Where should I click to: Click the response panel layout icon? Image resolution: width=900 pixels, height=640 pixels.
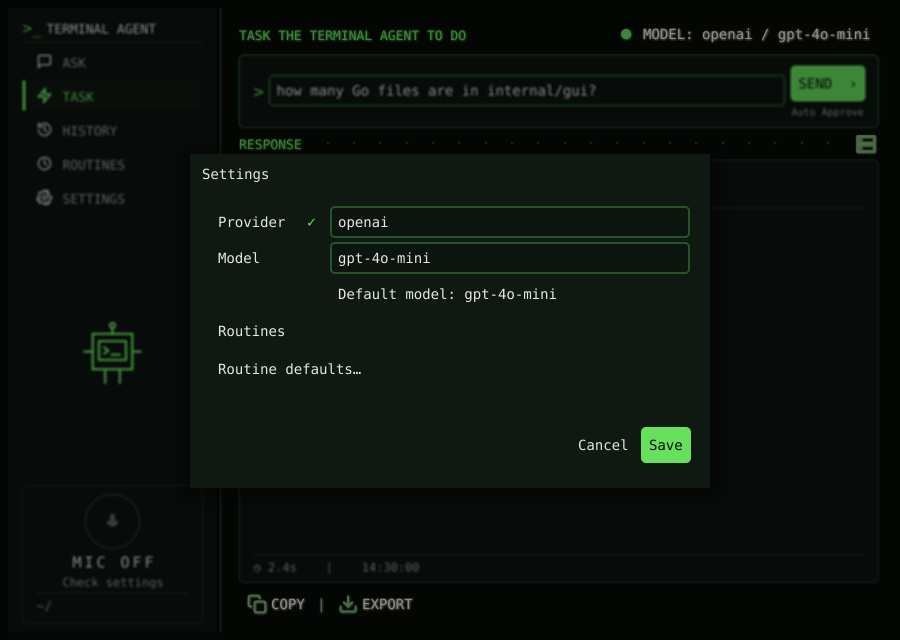click(x=866, y=144)
